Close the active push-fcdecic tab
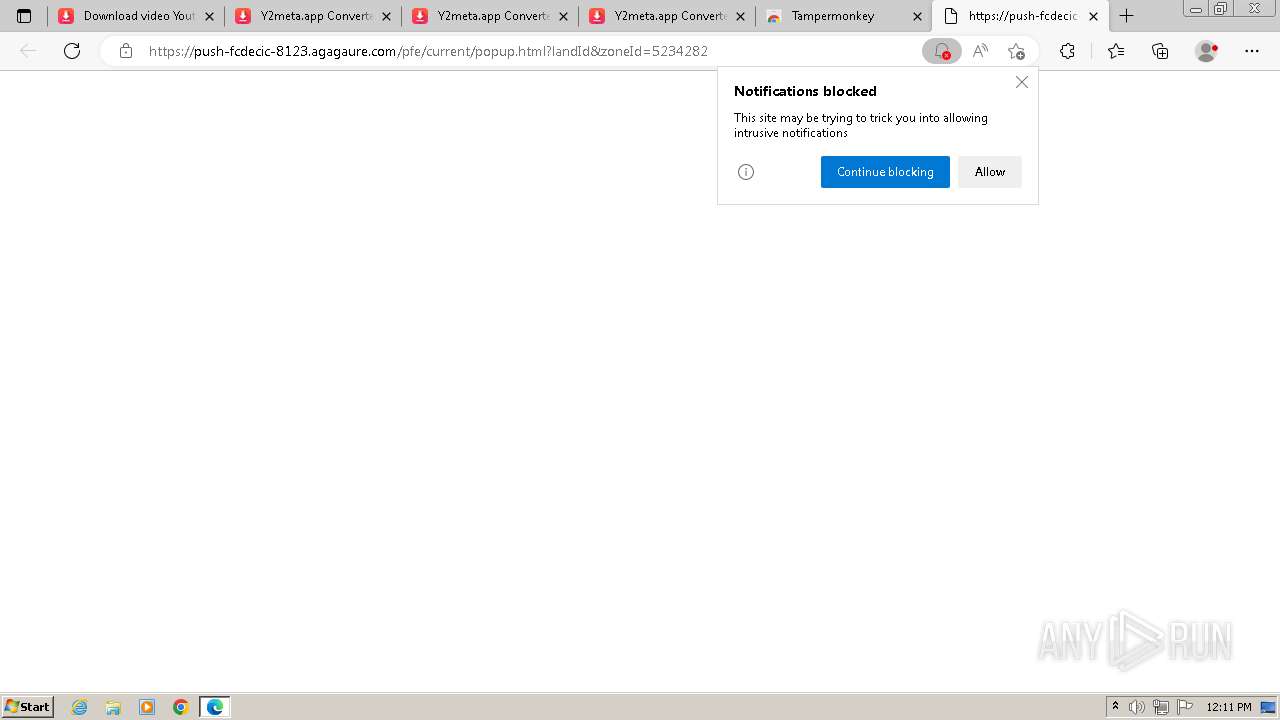The image size is (1280, 720). tap(1093, 16)
